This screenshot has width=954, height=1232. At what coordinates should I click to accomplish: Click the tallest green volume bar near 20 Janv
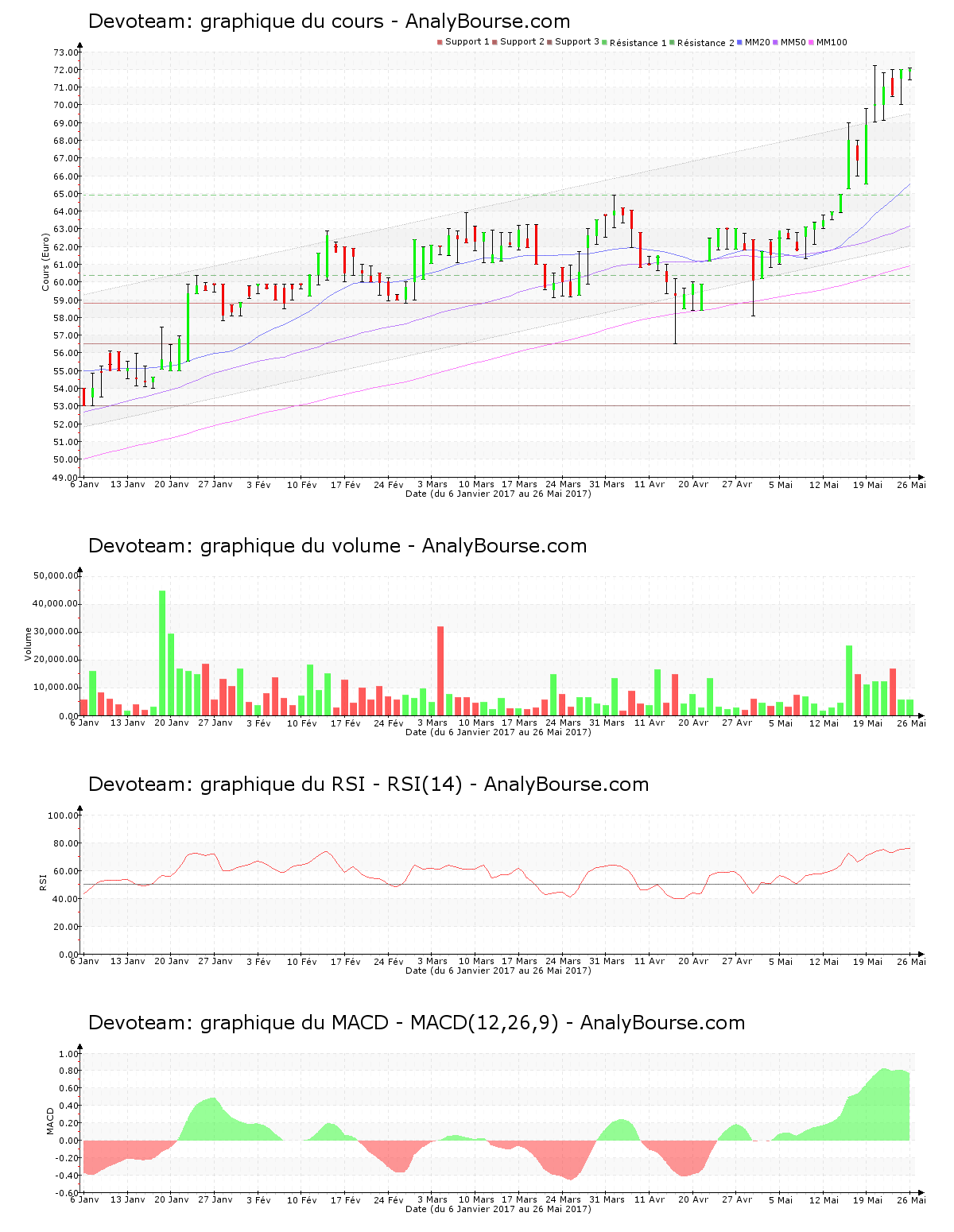[x=162, y=653]
